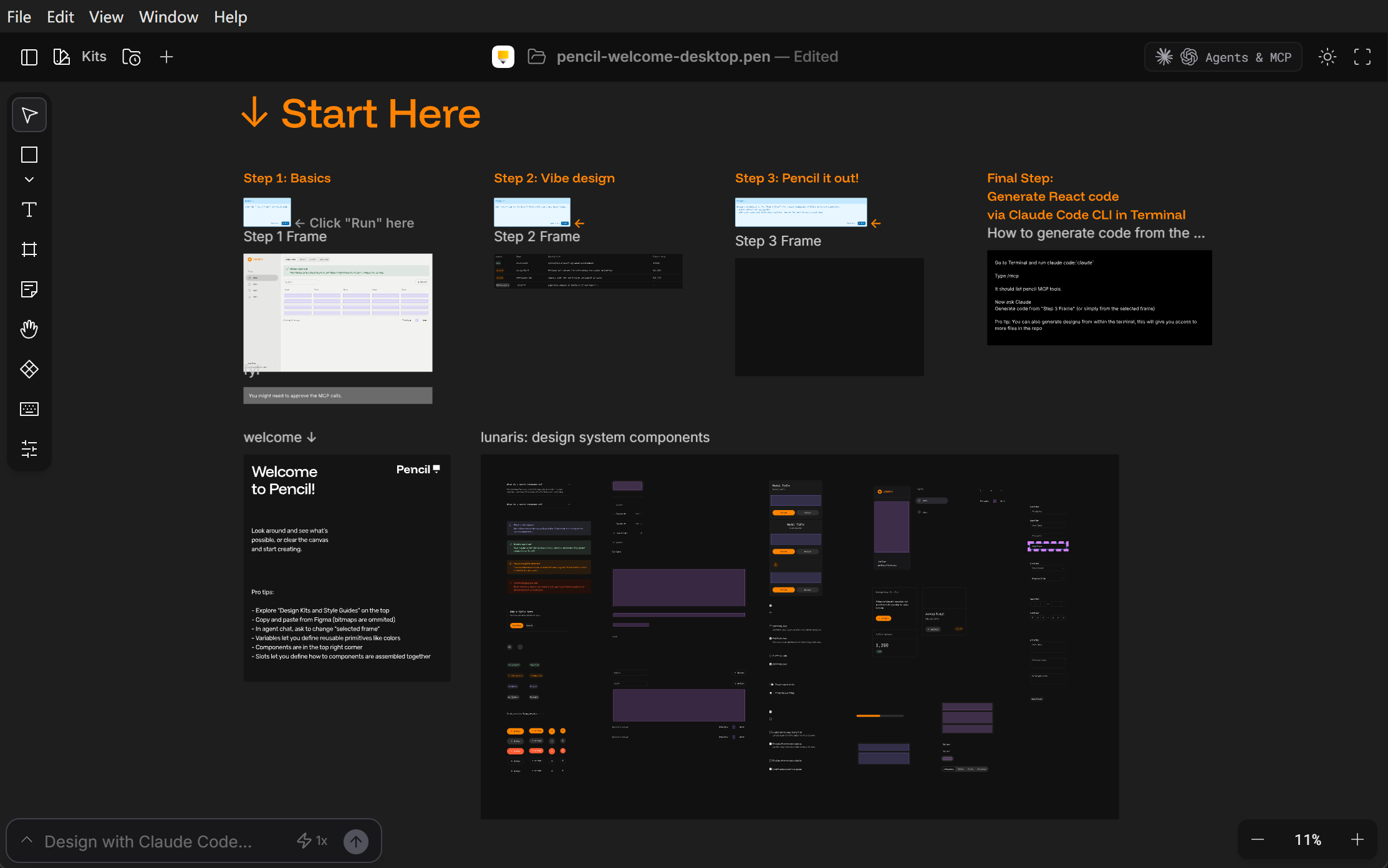Screen dimensions: 1388x868
Task: Click the Step 1: Basics label
Action: [287, 178]
